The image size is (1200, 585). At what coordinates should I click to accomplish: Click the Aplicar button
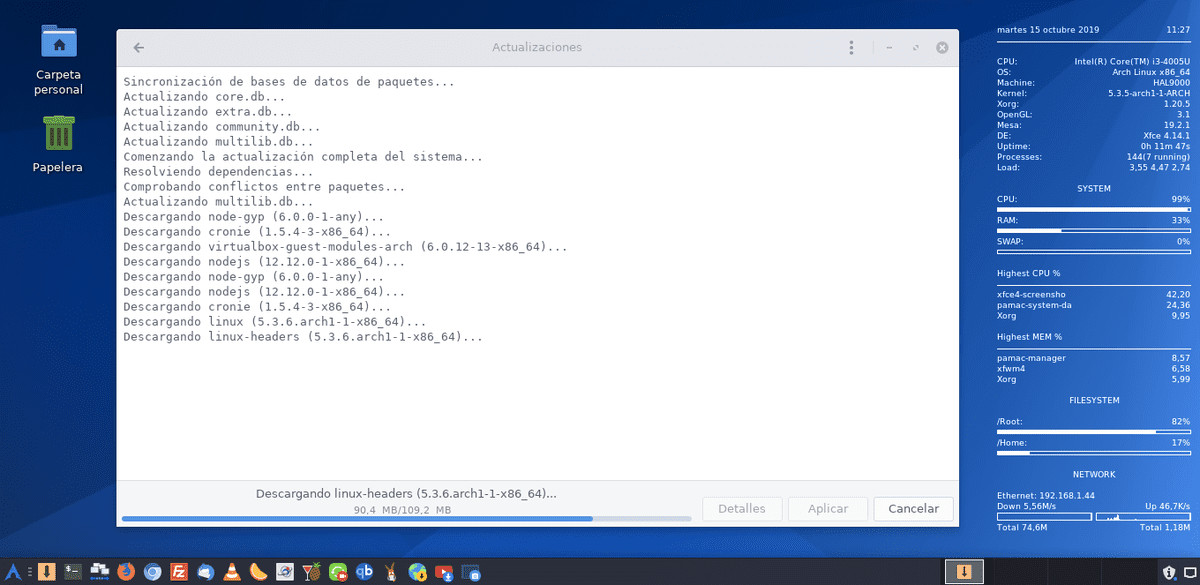point(828,509)
